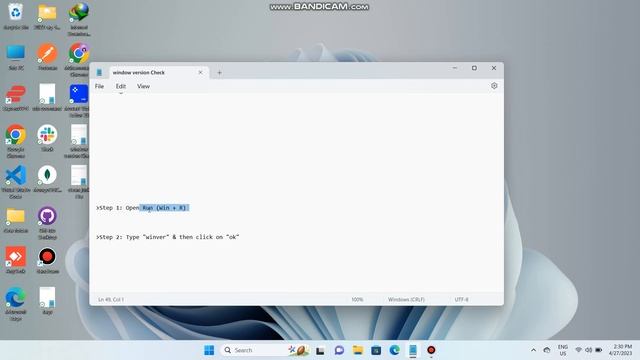Image resolution: width=640 pixels, height=360 pixels.
Task: Click the Windows (CRLF) status entry
Action: click(x=406, y=300)
